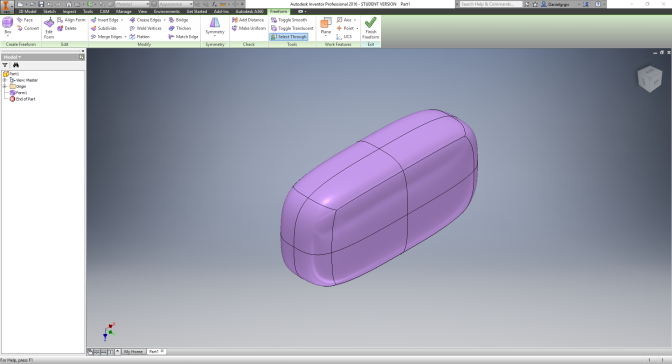Click the help question mark icon
672x364 pixels.
598,4
